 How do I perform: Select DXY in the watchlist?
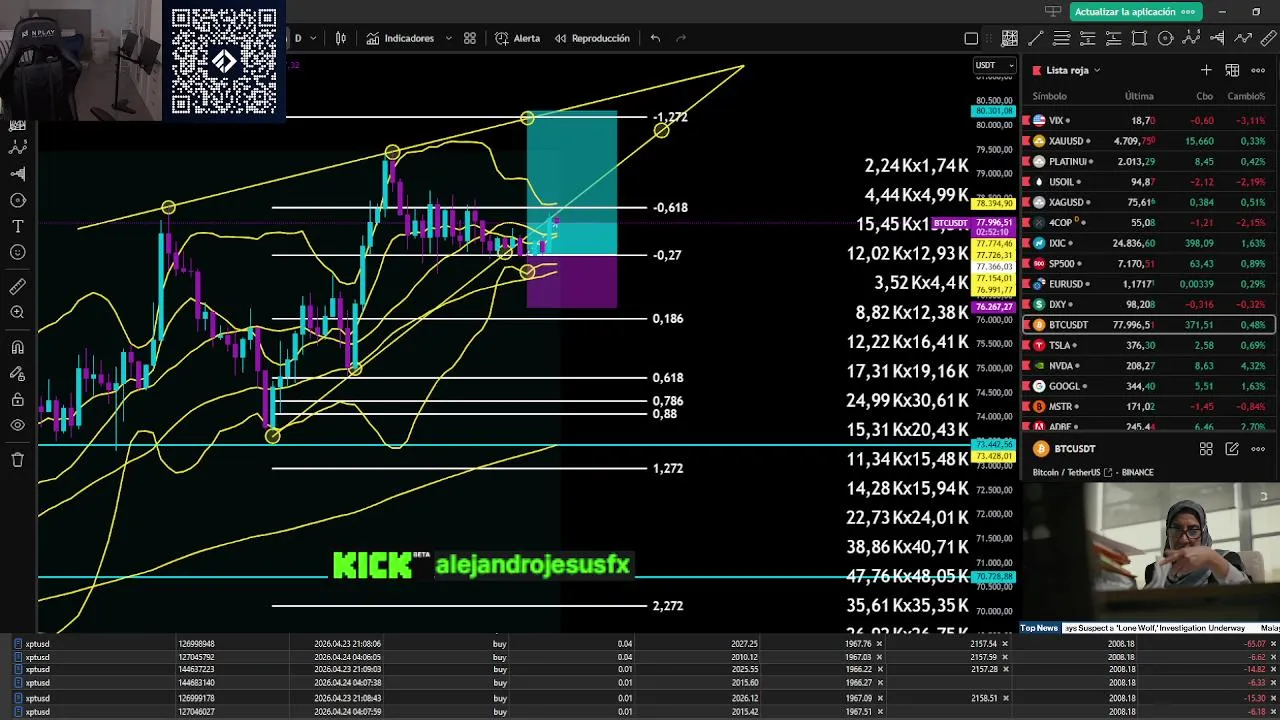[1148, 304]
